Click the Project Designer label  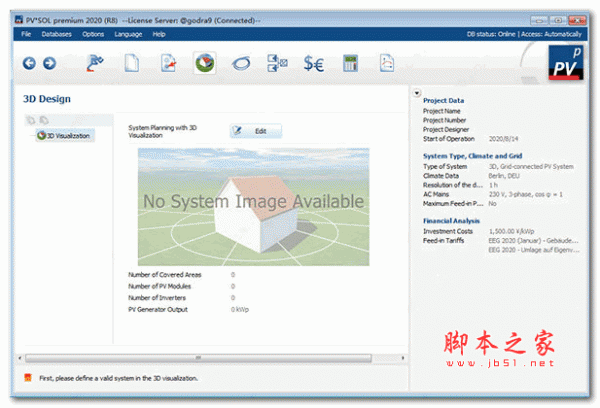tap(446, 129)
